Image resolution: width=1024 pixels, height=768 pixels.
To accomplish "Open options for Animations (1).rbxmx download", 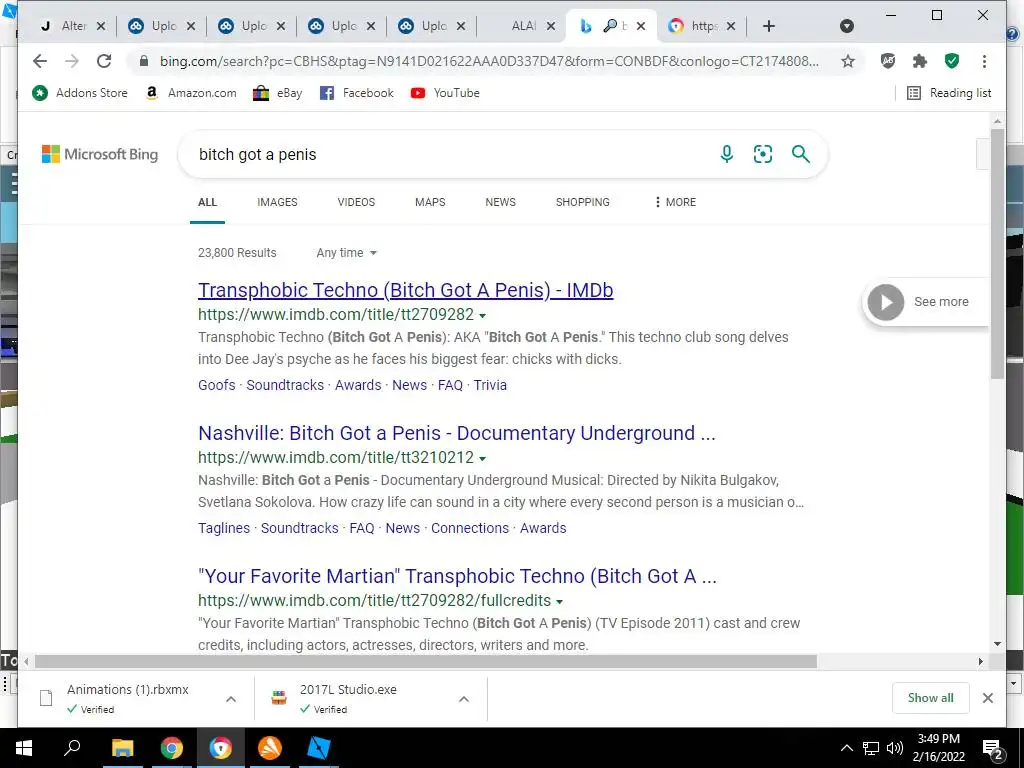I will [x=231, y=699].
